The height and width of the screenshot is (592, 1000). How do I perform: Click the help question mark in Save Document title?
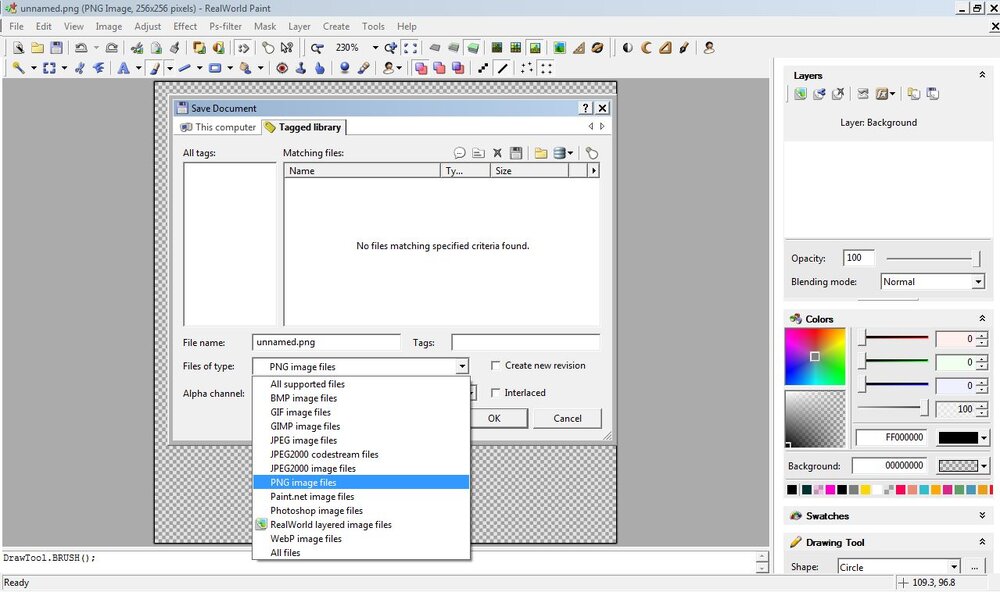[x=585, y=108]
